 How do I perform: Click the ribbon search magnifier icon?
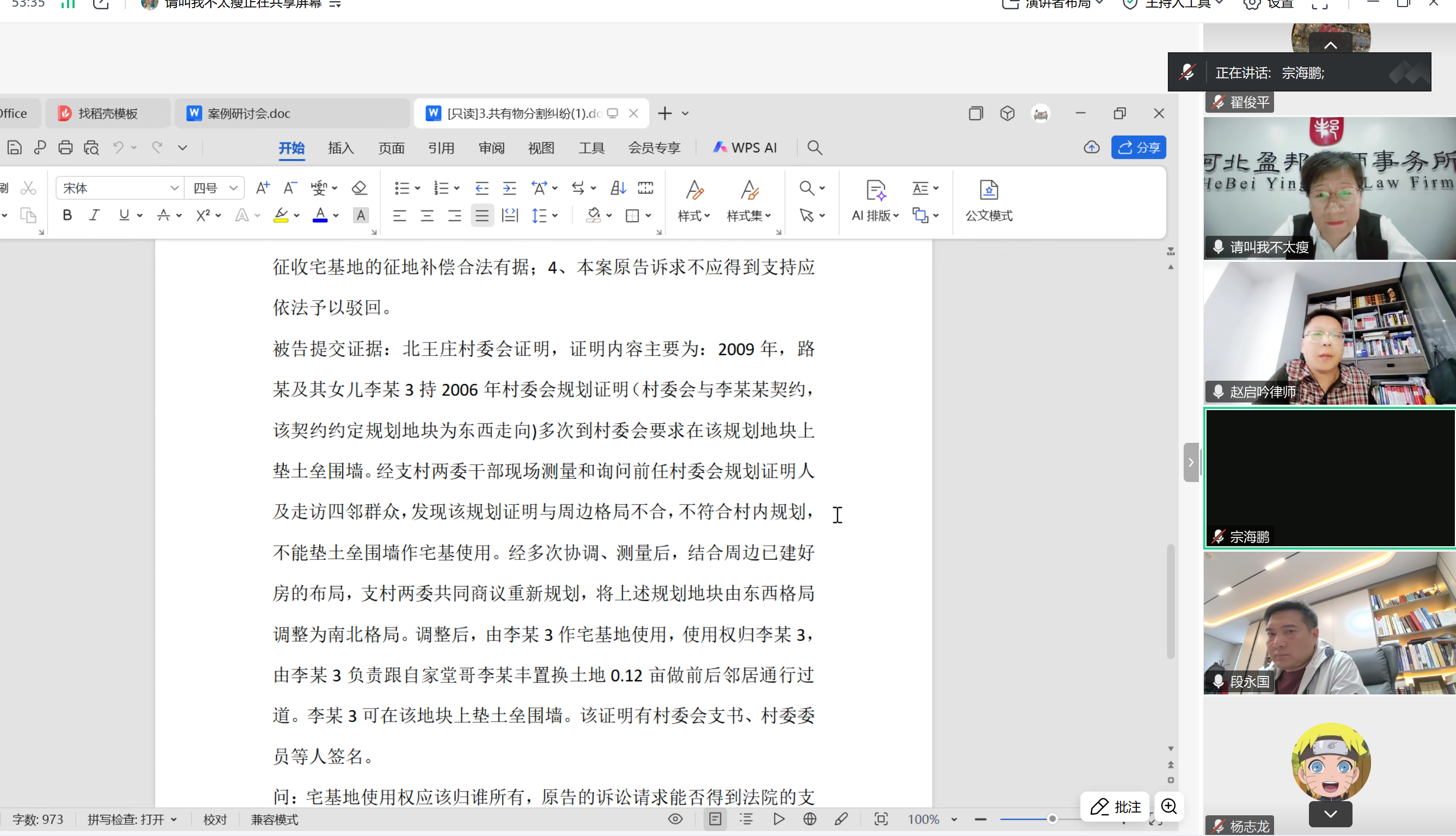click(x=814, y=148)
